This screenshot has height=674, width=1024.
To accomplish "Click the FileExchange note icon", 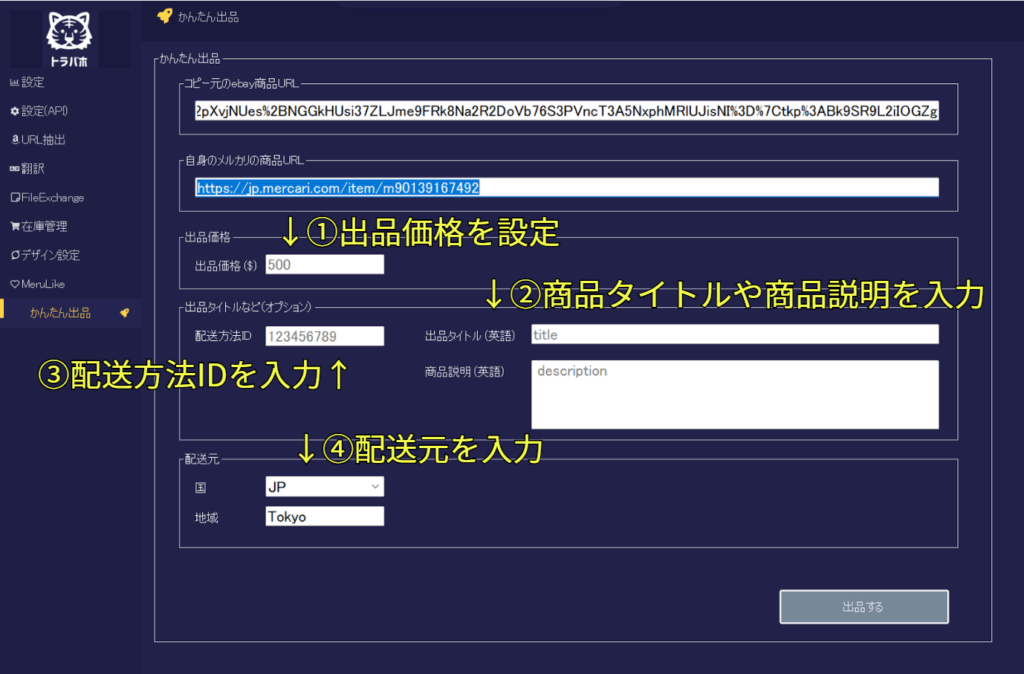I will tap(14, 198).
